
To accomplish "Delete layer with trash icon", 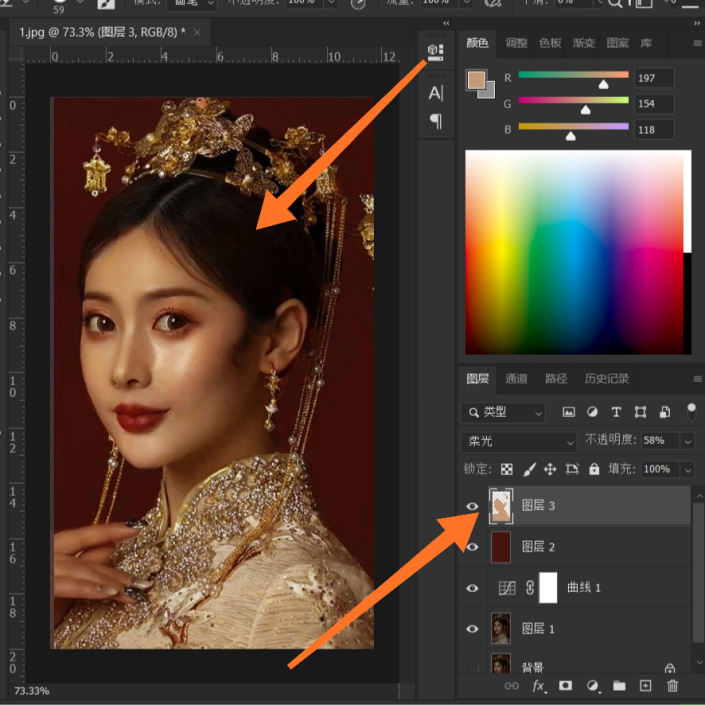I will (672, 686).
